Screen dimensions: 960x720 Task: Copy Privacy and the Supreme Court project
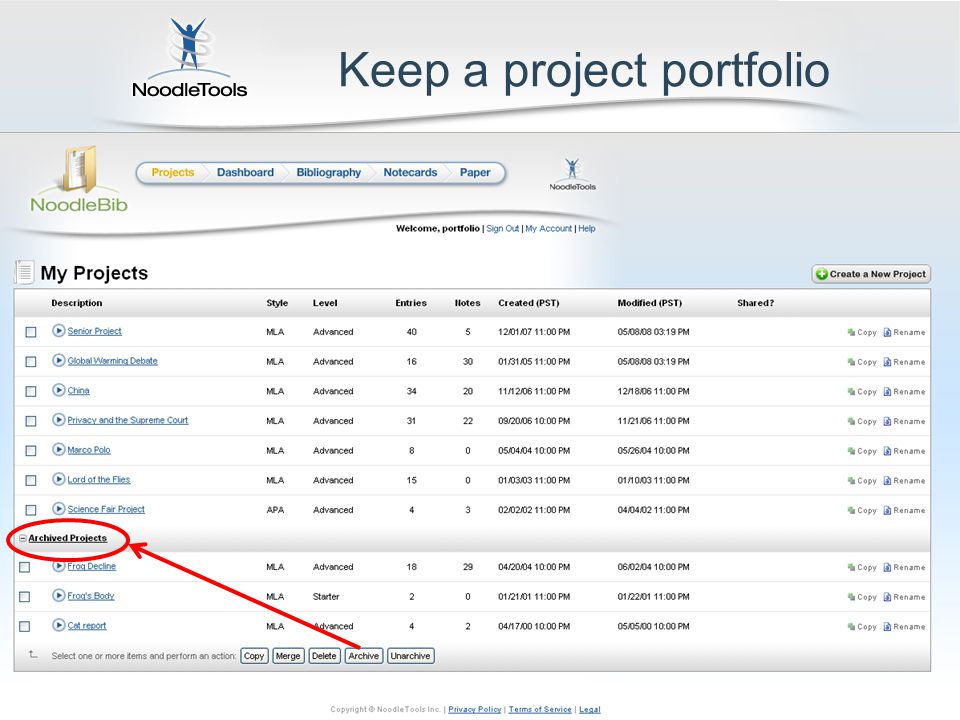click(x=861, y=421)
